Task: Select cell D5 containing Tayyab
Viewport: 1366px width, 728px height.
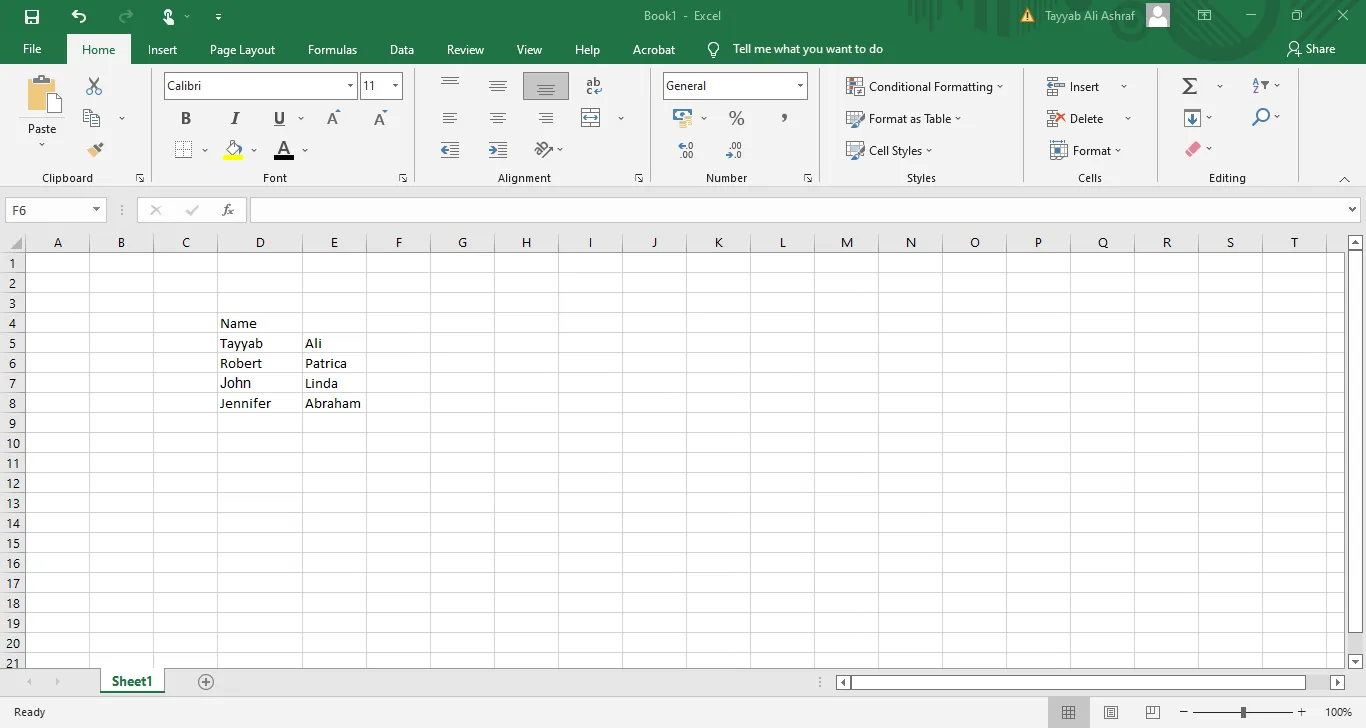Action: (259, 343)
